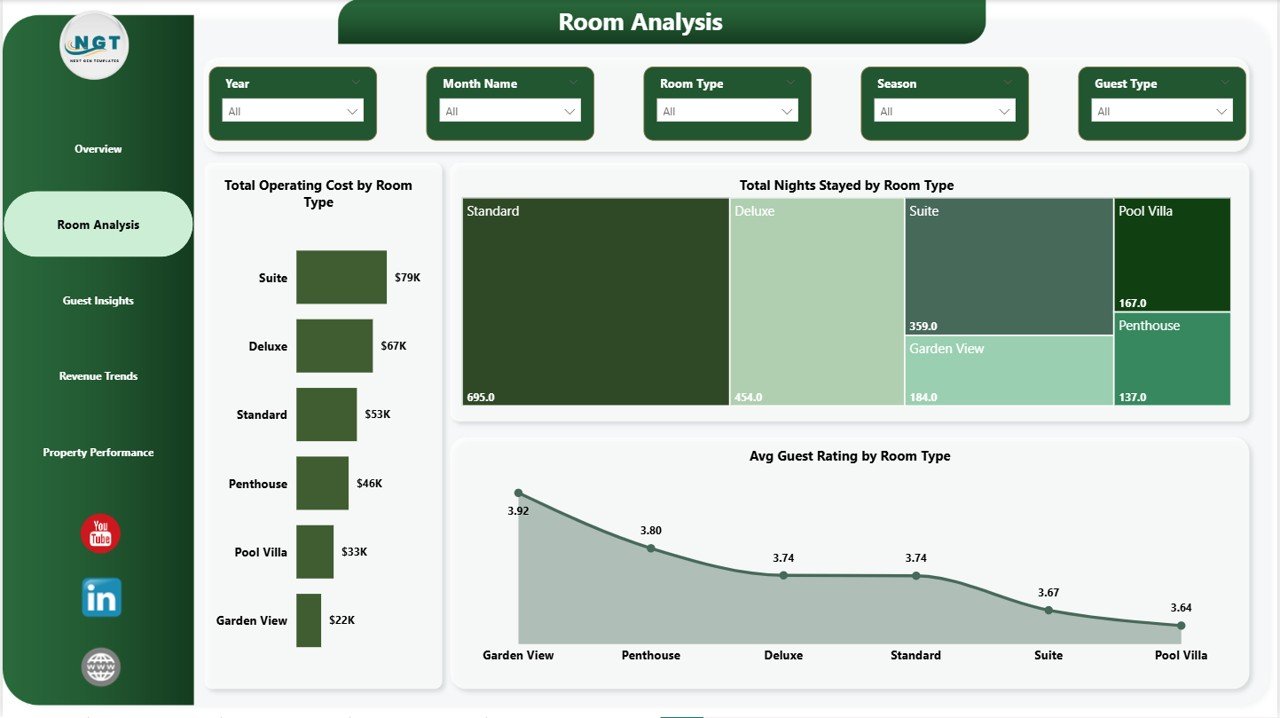Expand the Guest Type dropdown
This screenshot has width=1280, height=718.
1161,111
